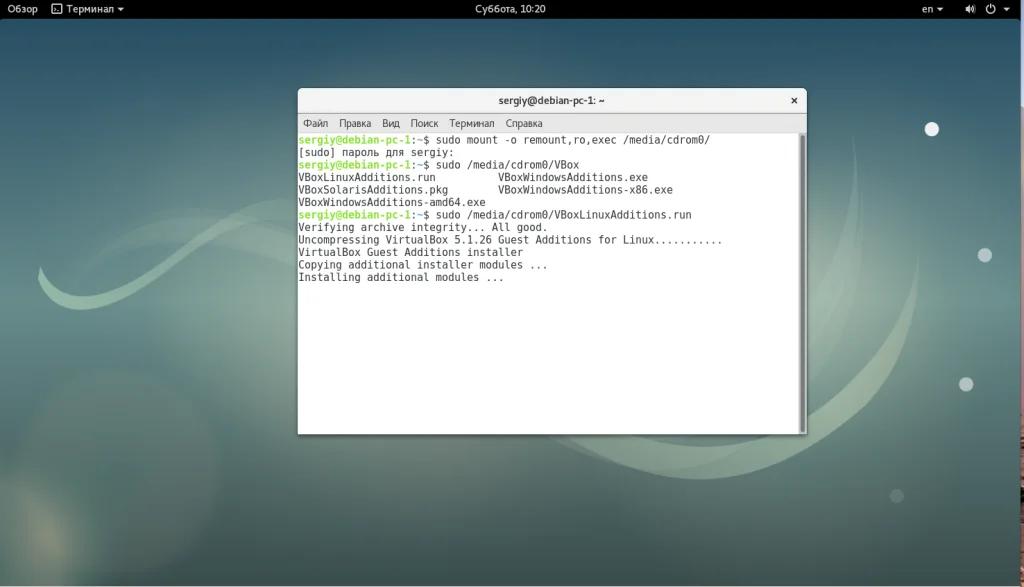Click the Installing additional modules line
Image resolution: width=1024 pixels, height=587 pixels.
pyautogui.click(x=400, y=278)
